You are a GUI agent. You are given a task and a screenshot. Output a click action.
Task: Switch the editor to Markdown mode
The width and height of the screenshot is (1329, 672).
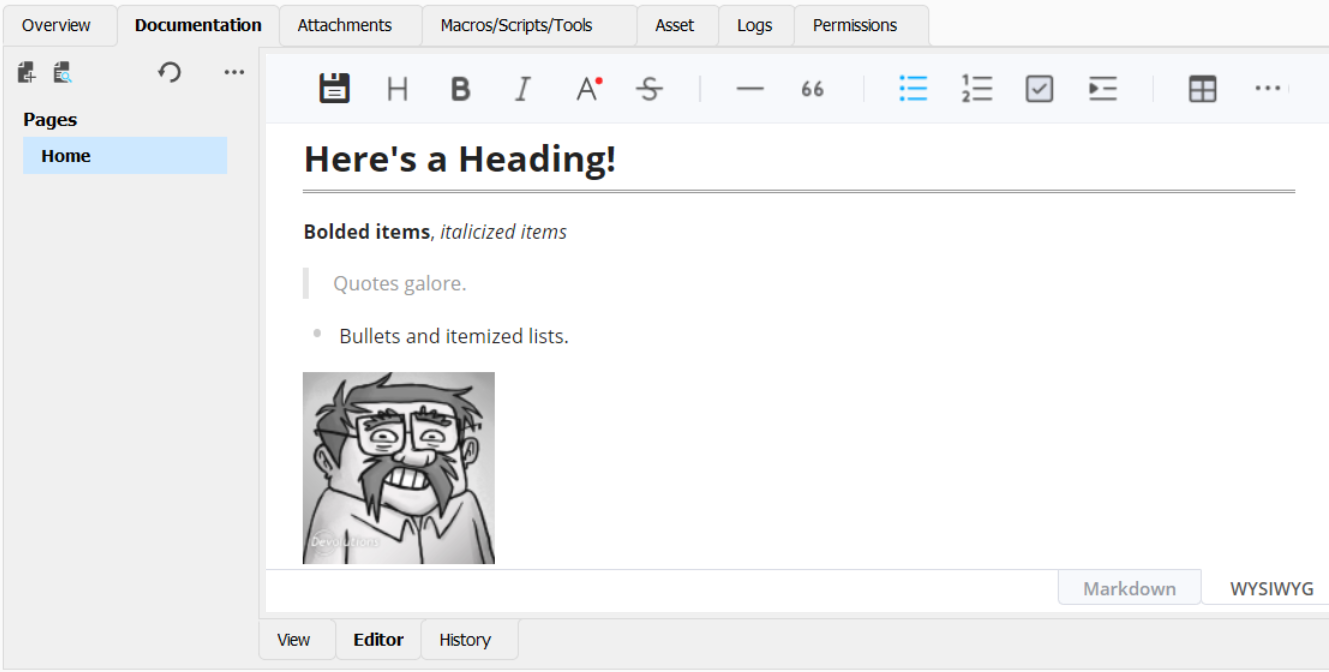click(1128, 587)
